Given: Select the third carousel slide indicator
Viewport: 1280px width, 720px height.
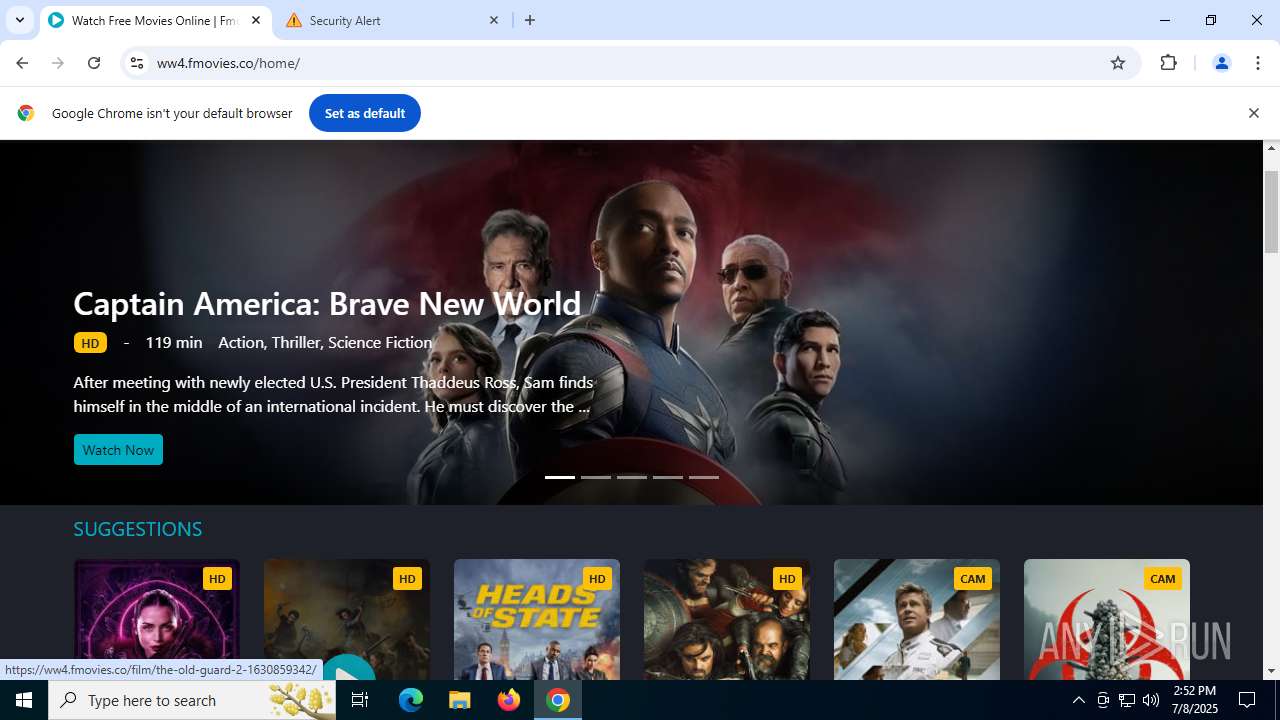Looking at the screenshot, I should 632,477.
